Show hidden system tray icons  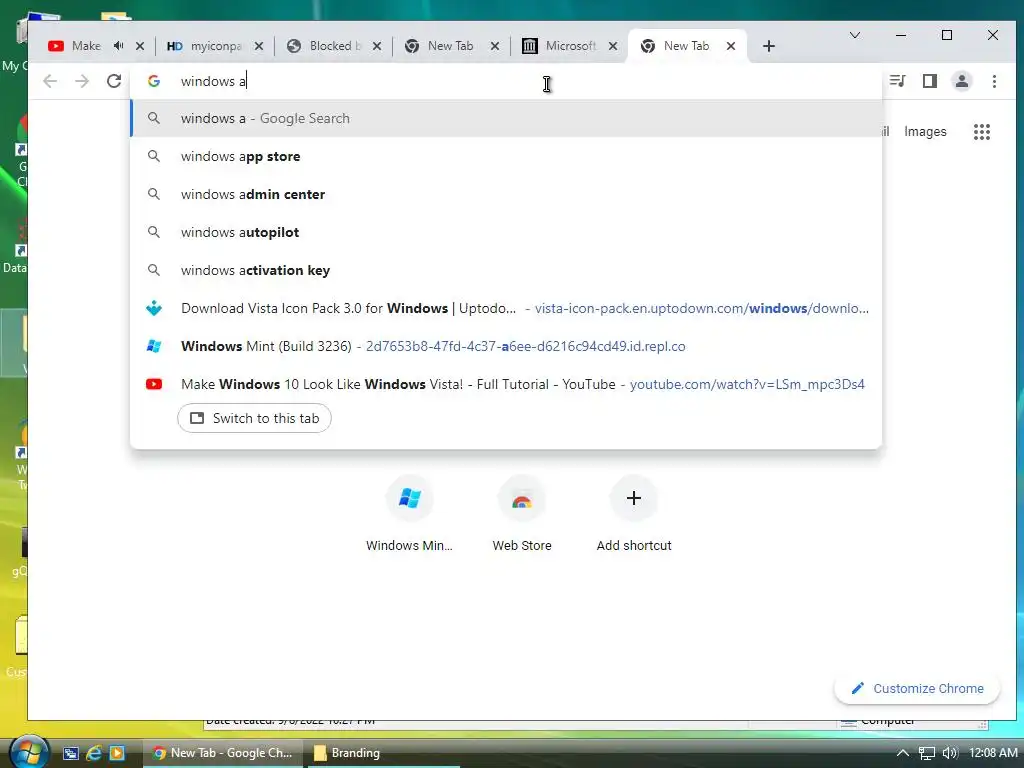[903, 753]
